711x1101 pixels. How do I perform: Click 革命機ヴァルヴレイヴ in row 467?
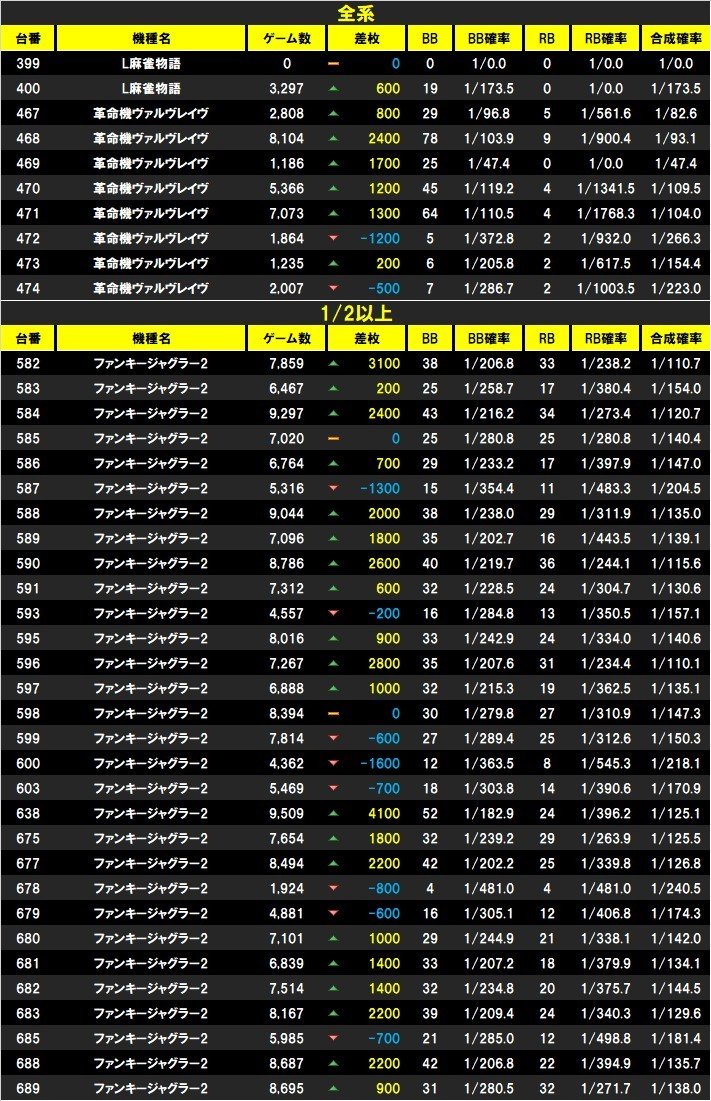[151, 114]
